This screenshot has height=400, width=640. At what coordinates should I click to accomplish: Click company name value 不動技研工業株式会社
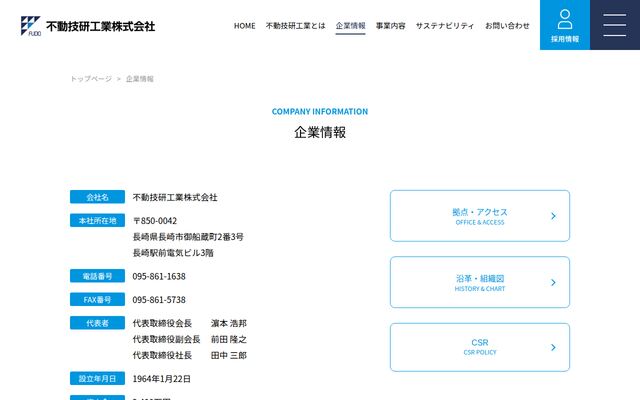click(x=175, y=198)
